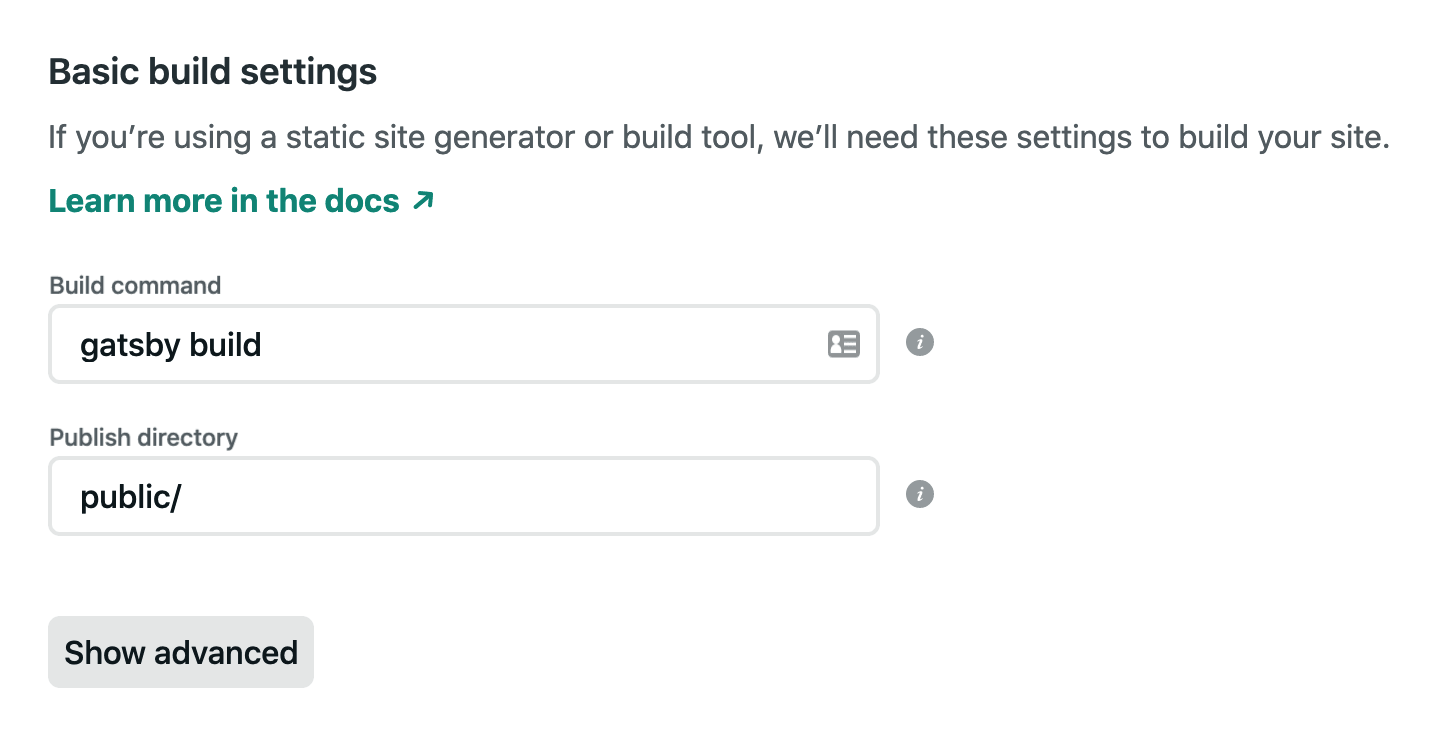Show info tooltip for Publish directory

point(920,495)
